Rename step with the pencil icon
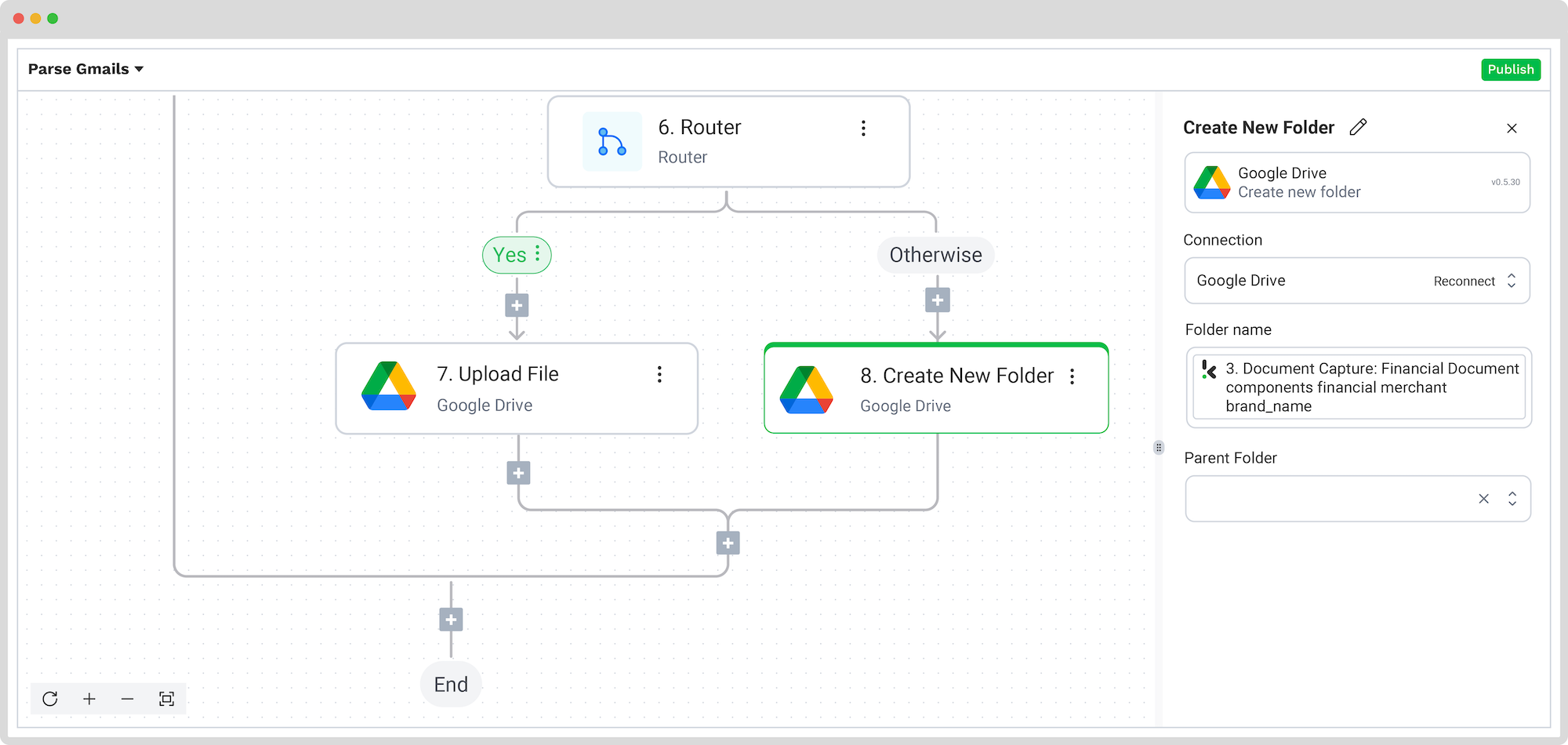Screen dimensions: 1568x745 click(1359, 127)
